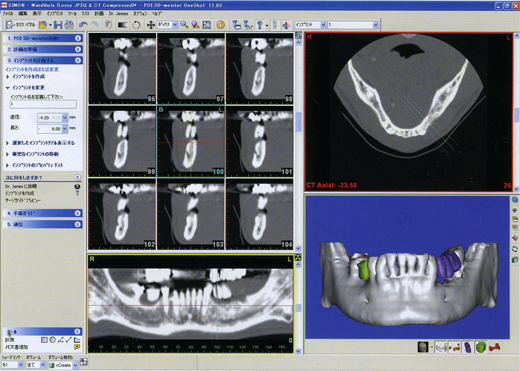Select the rectangle measurement tool
The width and height of the screenshot is (520, 371).
44,340
